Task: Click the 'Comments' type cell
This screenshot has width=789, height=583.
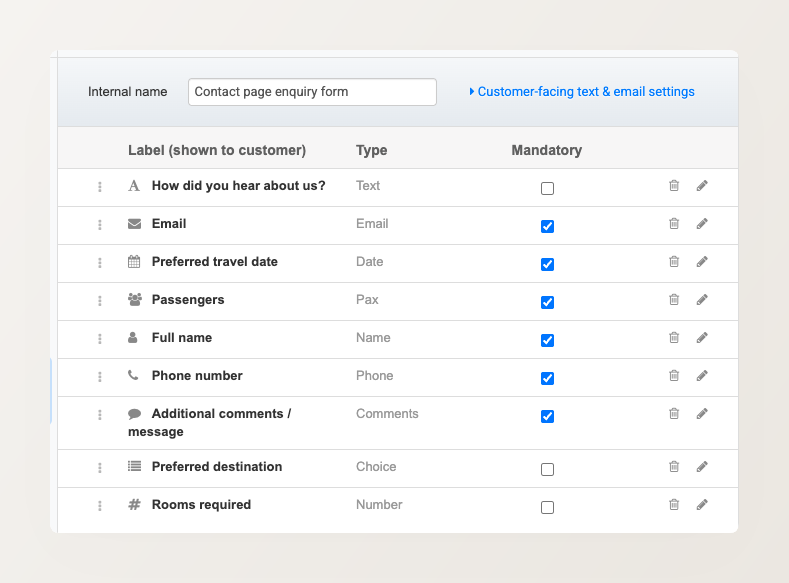Action: (387, 413)
